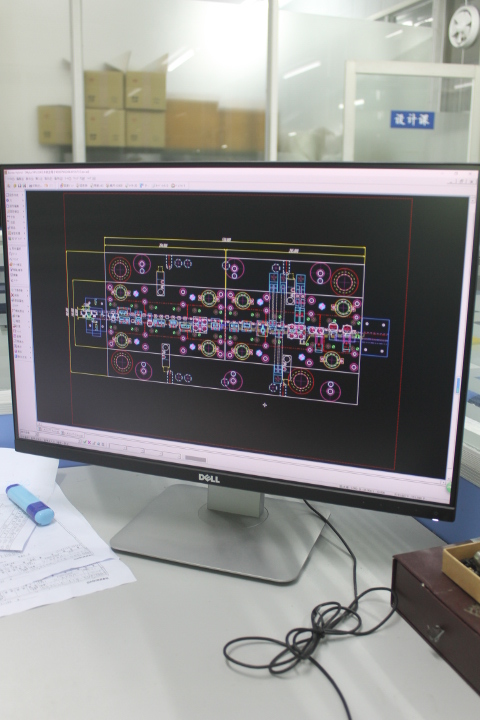Click the large red circle in drawing's upper-left
This screenshot has width=480, height=720.
(120, 269)
